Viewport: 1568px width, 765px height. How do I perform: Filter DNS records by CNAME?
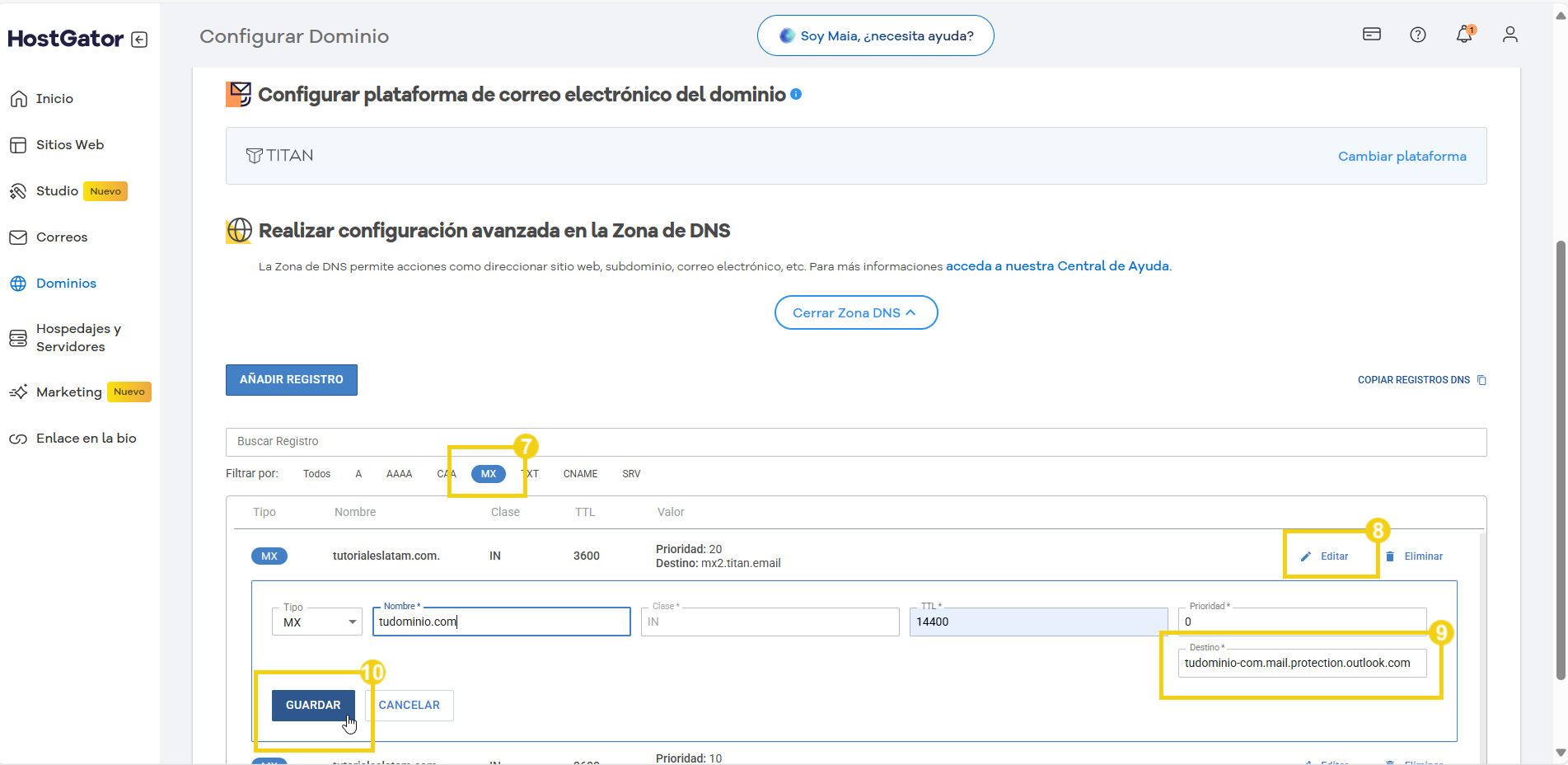pyautogui.click(x=580, y=474)
